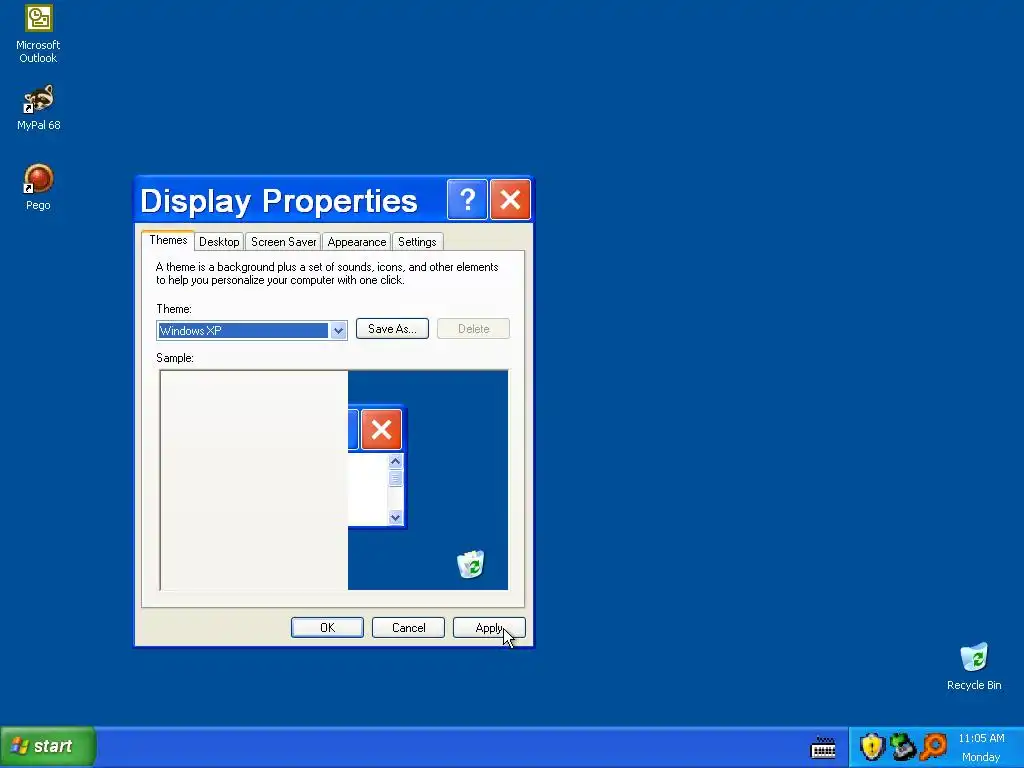Image resolution: width=1024 pixels, height=768 pixels.
Task: Click the Cancel button
Action: point(408,628)
